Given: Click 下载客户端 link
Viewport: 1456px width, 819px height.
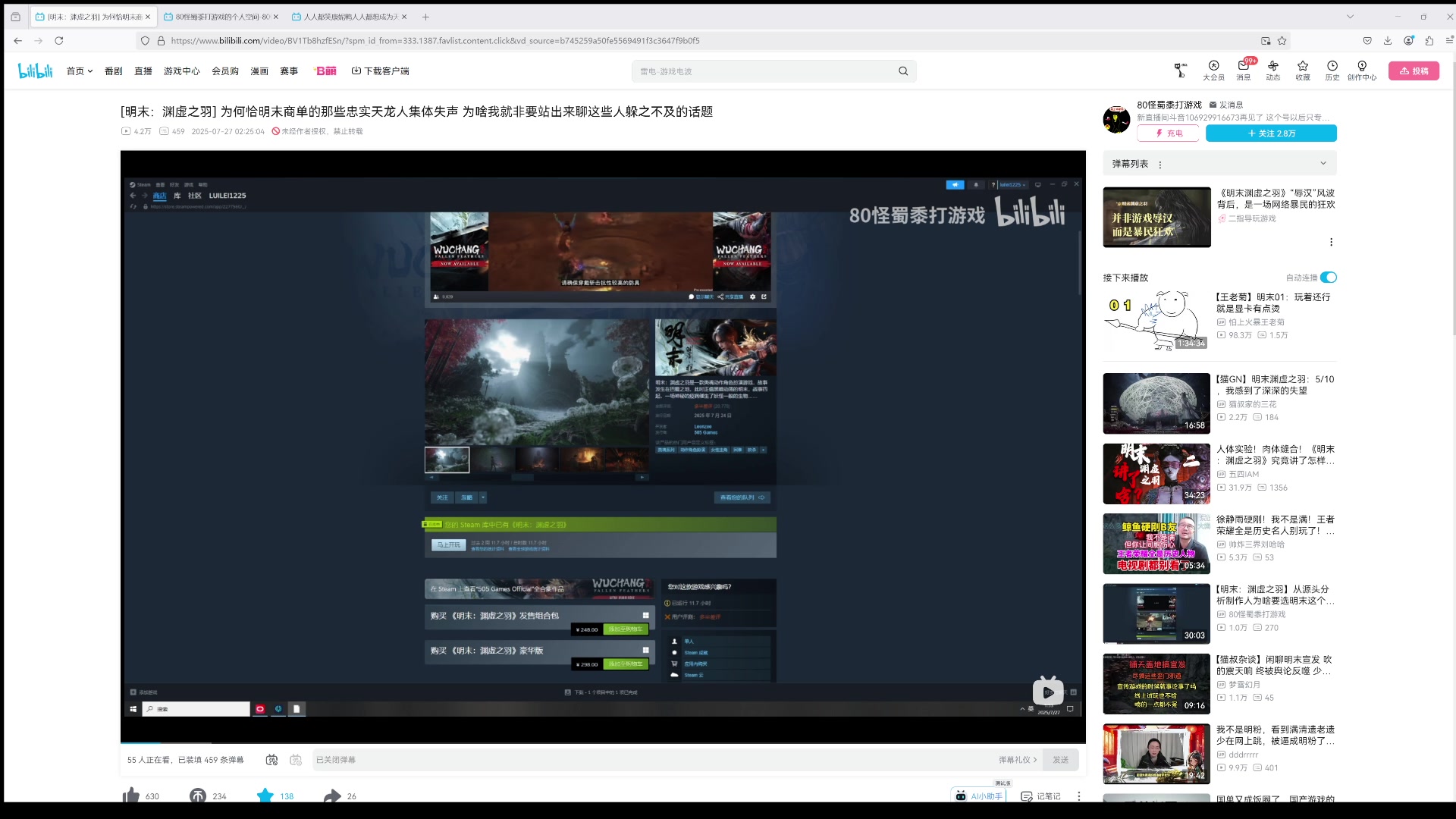Looking at the screenshot, I should tap(380, 71).
